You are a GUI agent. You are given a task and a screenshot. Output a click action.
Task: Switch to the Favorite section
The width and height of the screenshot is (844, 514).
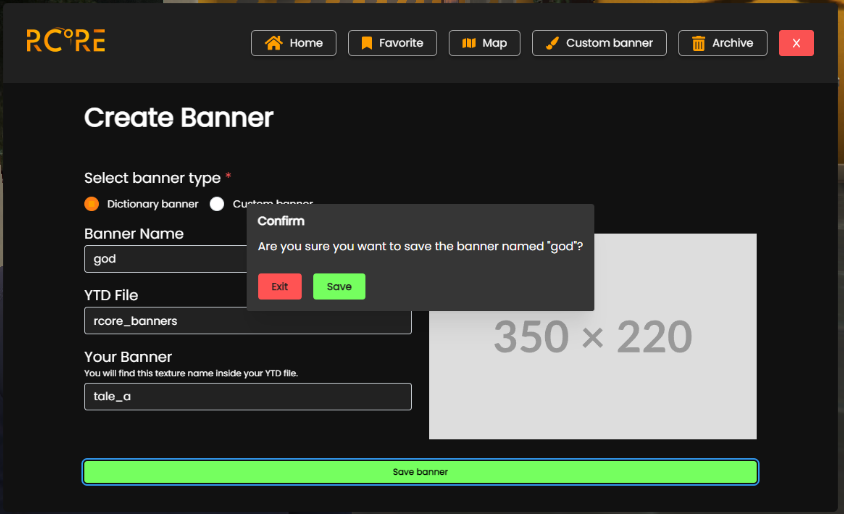point(401,43)
